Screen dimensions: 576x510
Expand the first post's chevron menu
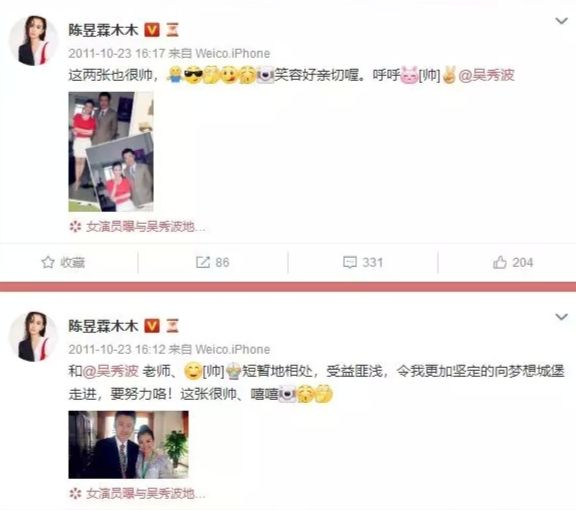(561, 21)
